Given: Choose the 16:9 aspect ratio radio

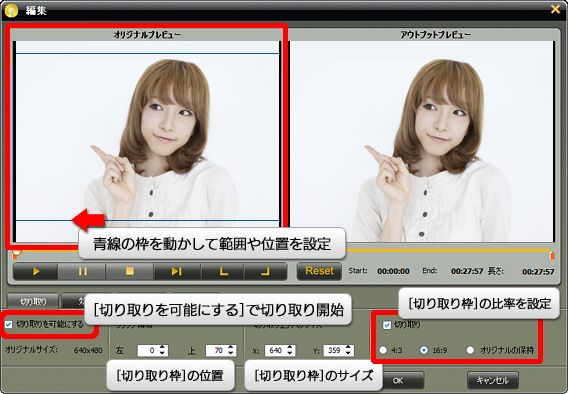Looking at the screenshot, I should pyautogui.click(x=423, y=350).
